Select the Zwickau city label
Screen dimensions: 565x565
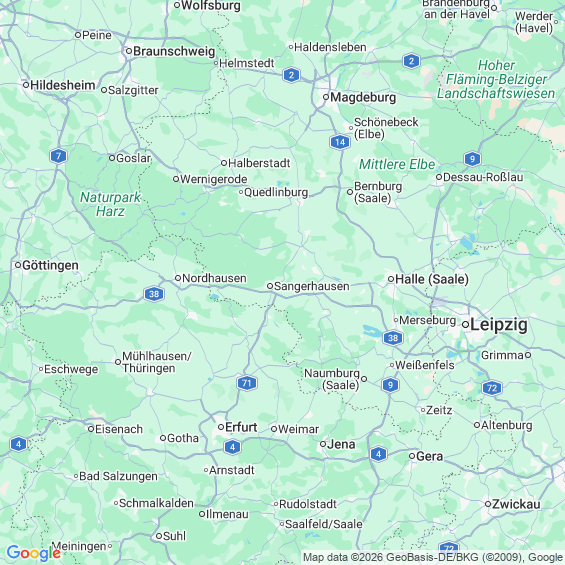tap(516, 504)
